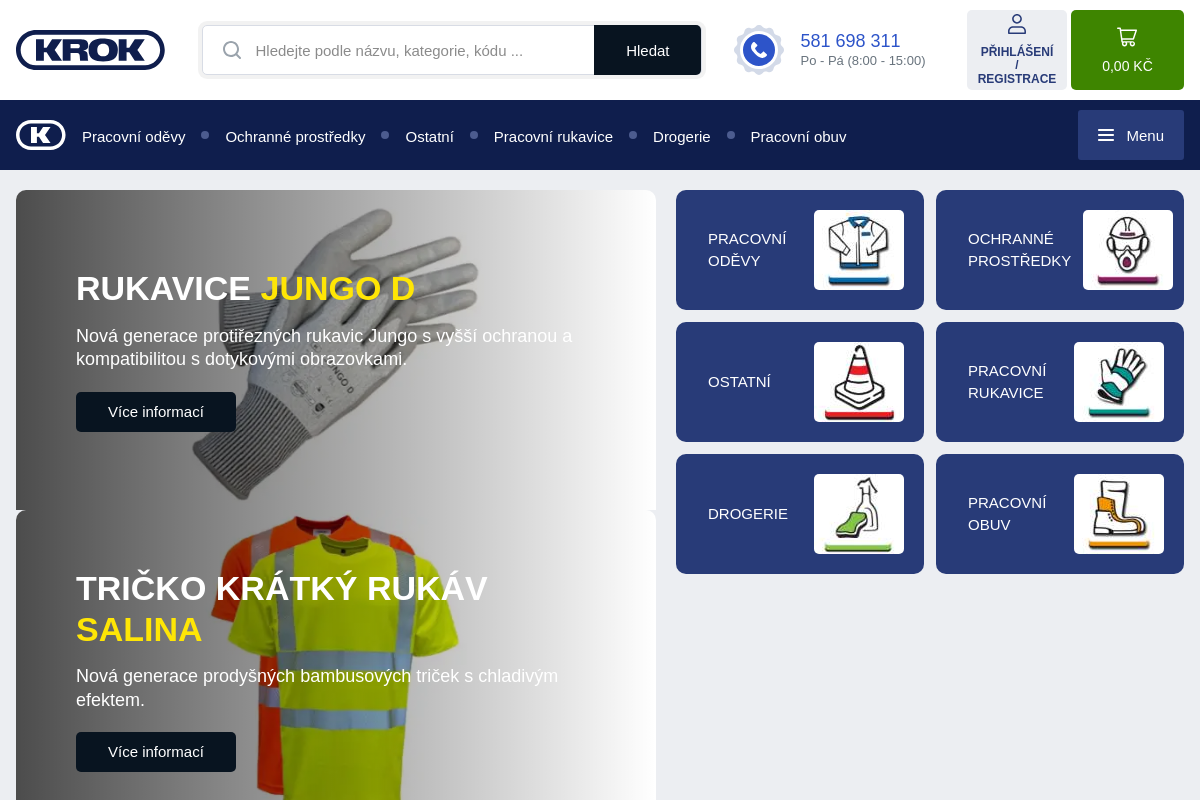This screenshot has width=1200, height=800.
Task: Open Pracovní rukavice menu item
Action: (553, 136)
